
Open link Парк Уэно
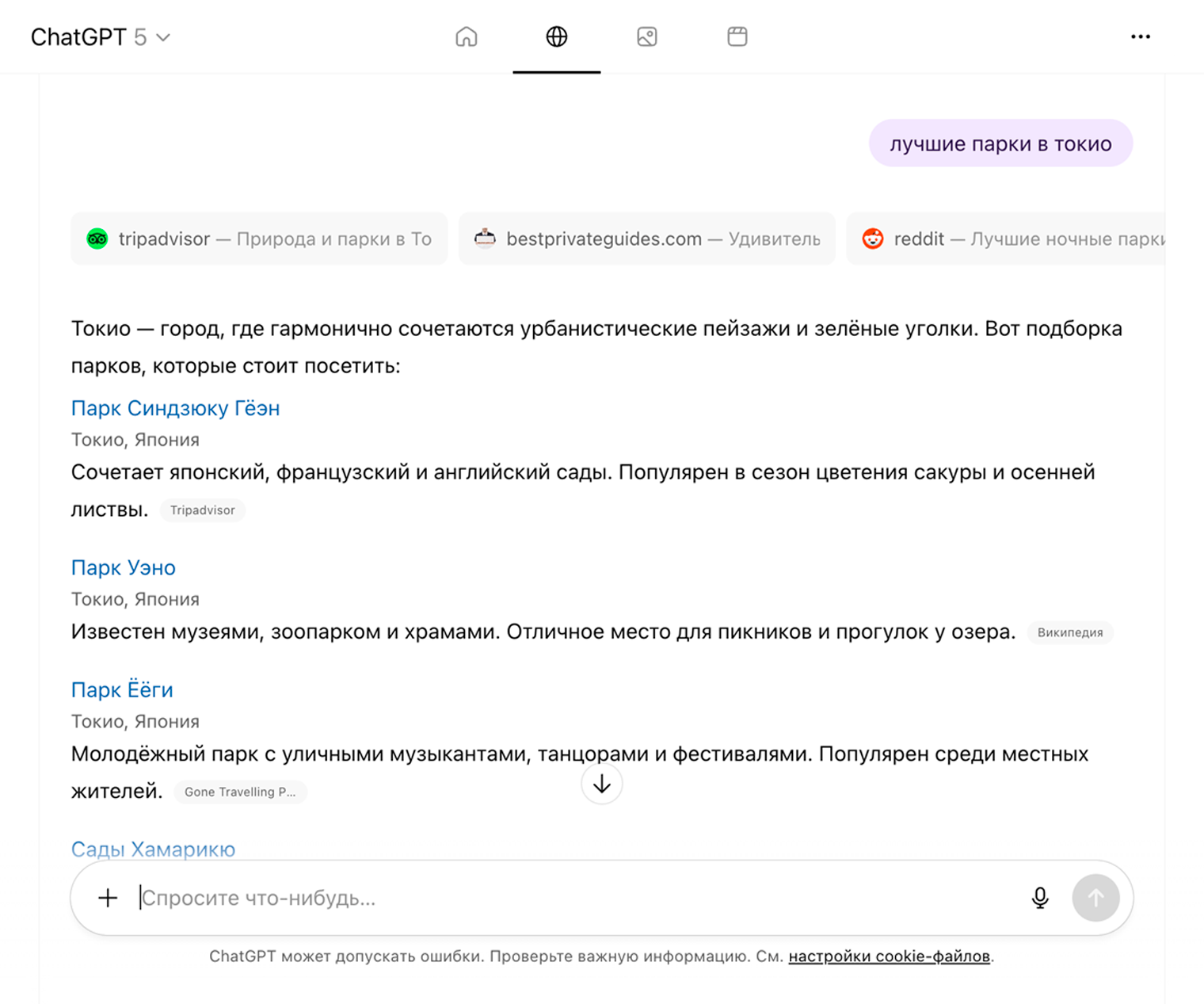[123, 567]
